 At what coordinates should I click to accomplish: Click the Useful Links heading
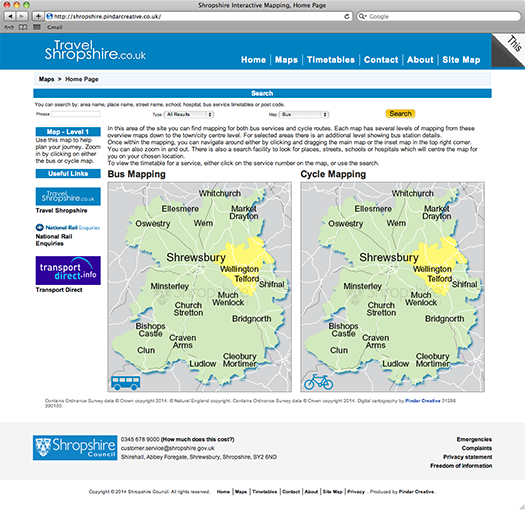click(68, 173)
